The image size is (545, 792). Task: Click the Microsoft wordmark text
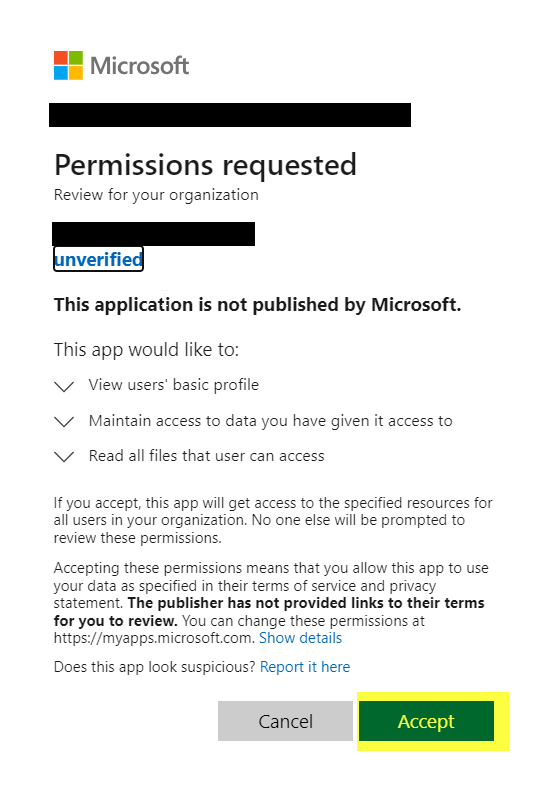[x=139, y=66]
